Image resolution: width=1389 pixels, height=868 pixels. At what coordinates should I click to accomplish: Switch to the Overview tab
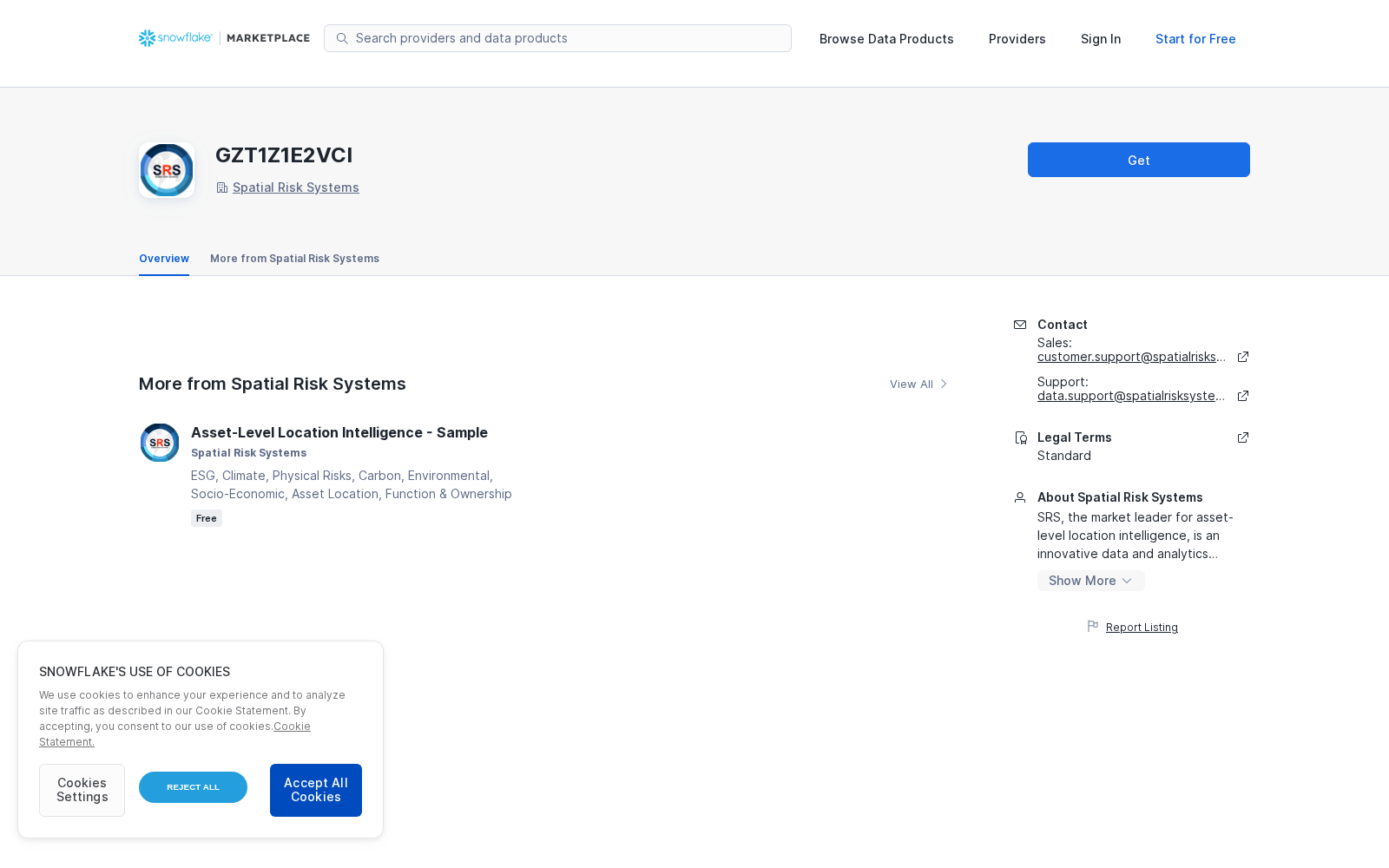[164, 259]
